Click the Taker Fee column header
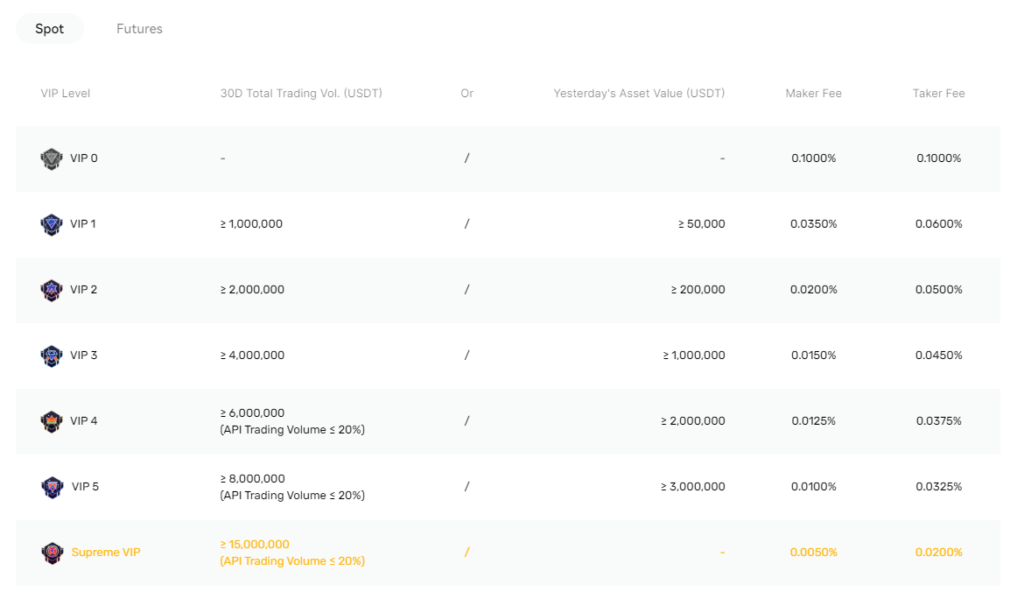The width and height of the screenshot is (1024, 606). pyautogui.click(x=939, y=92)
